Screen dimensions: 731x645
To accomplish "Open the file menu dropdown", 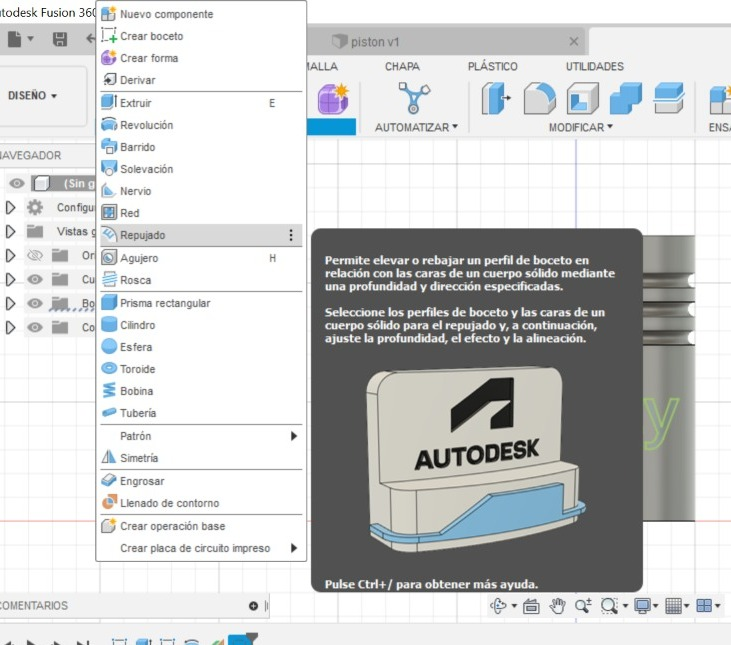I will [x=21, y=39].
